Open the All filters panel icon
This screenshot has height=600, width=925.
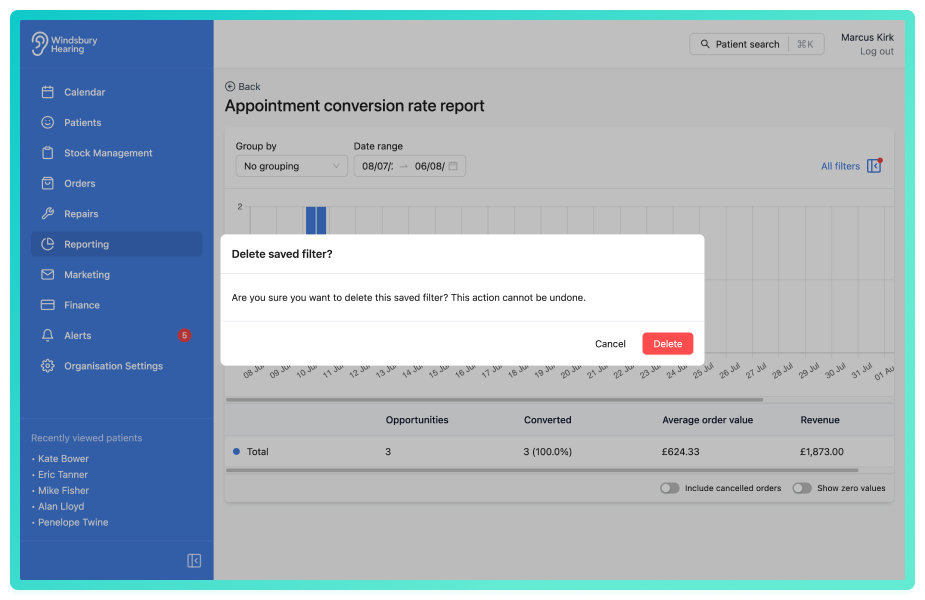874,166
